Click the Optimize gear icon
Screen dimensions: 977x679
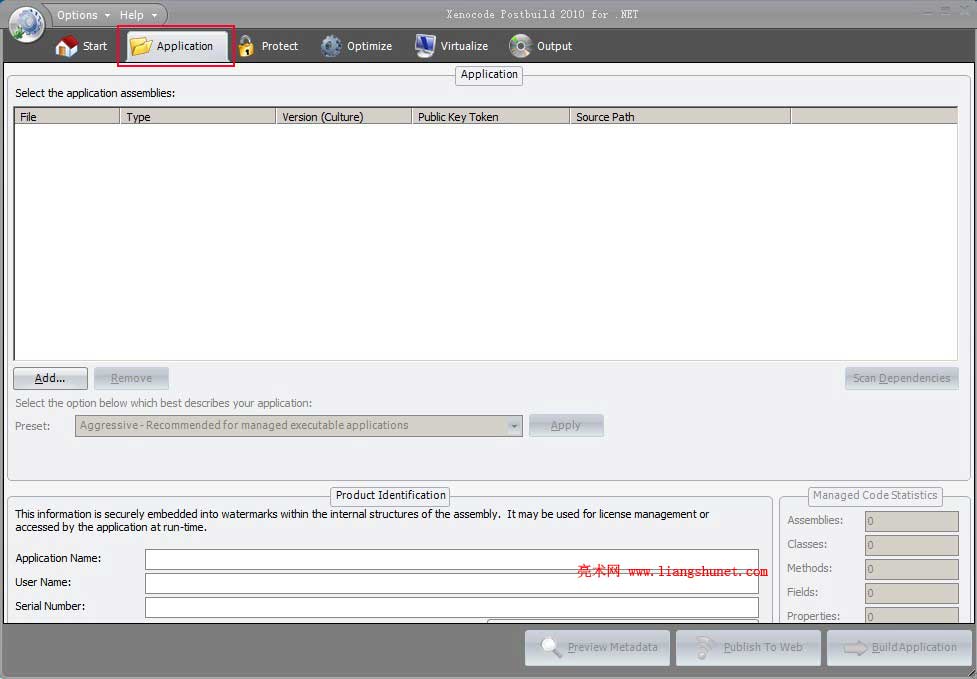pos(331,46)
